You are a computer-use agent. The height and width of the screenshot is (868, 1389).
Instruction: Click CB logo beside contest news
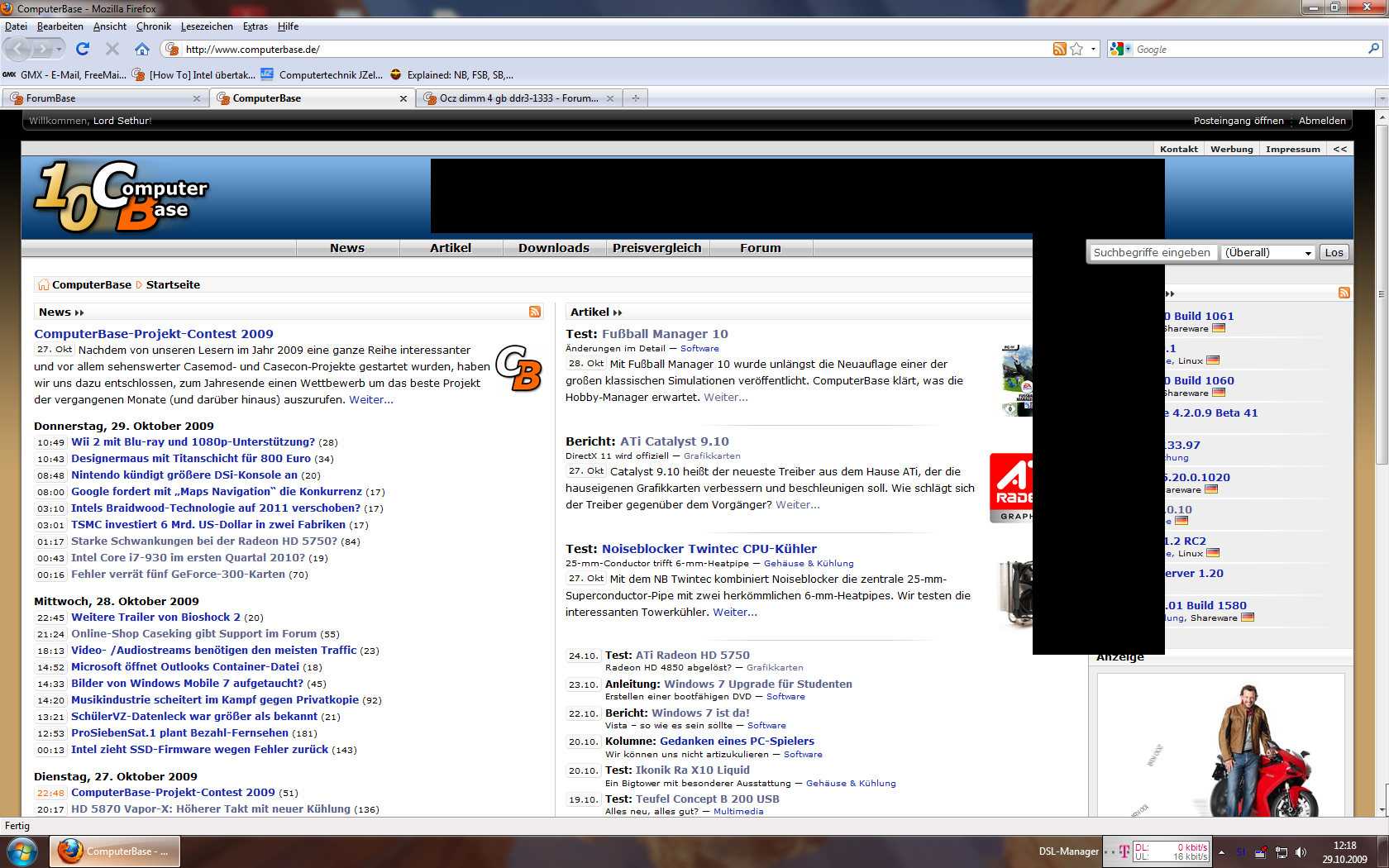click(518, 369)
